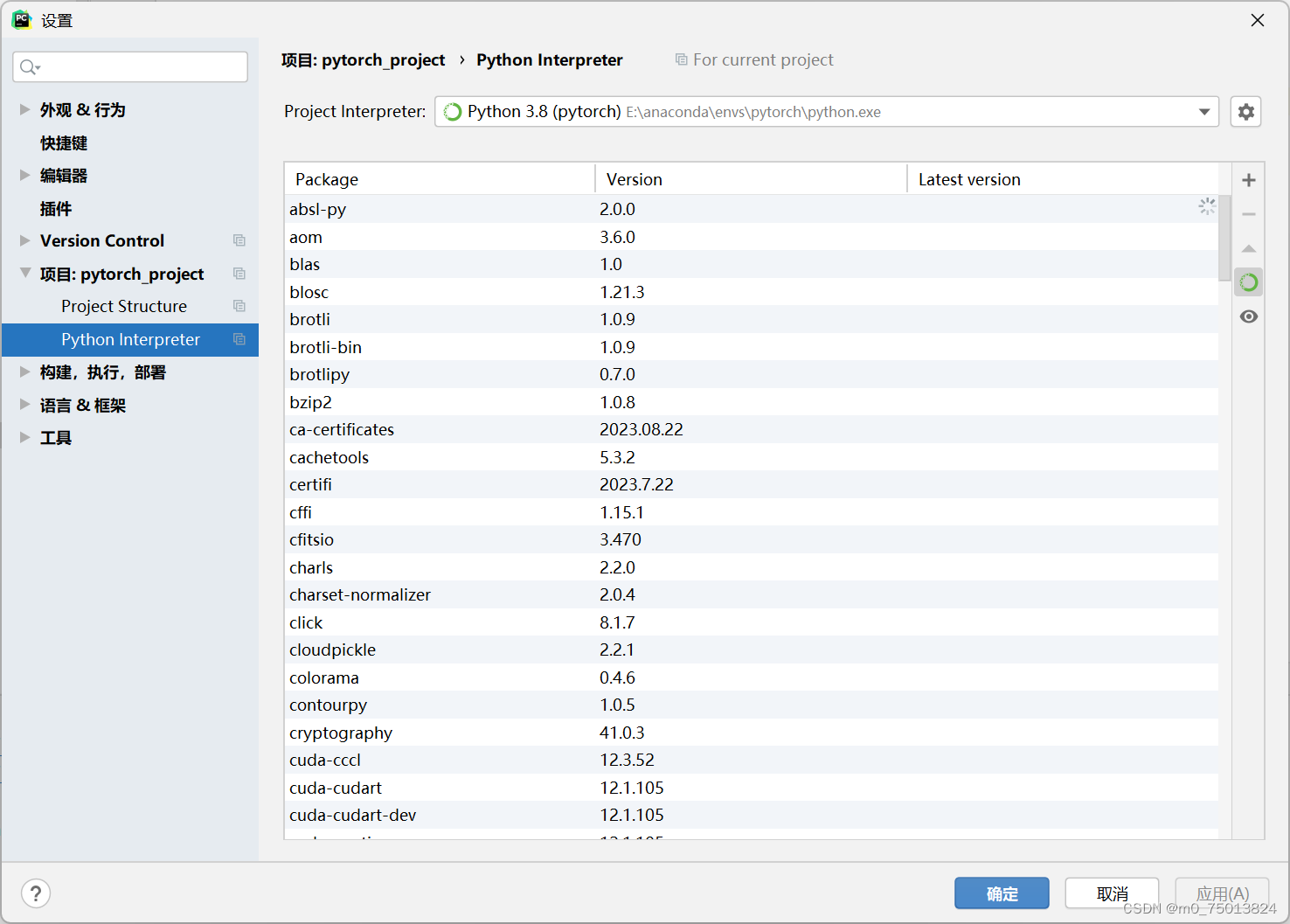1290x924 pixels.
Task: Click the settings search field
Action: coord(129,66)
